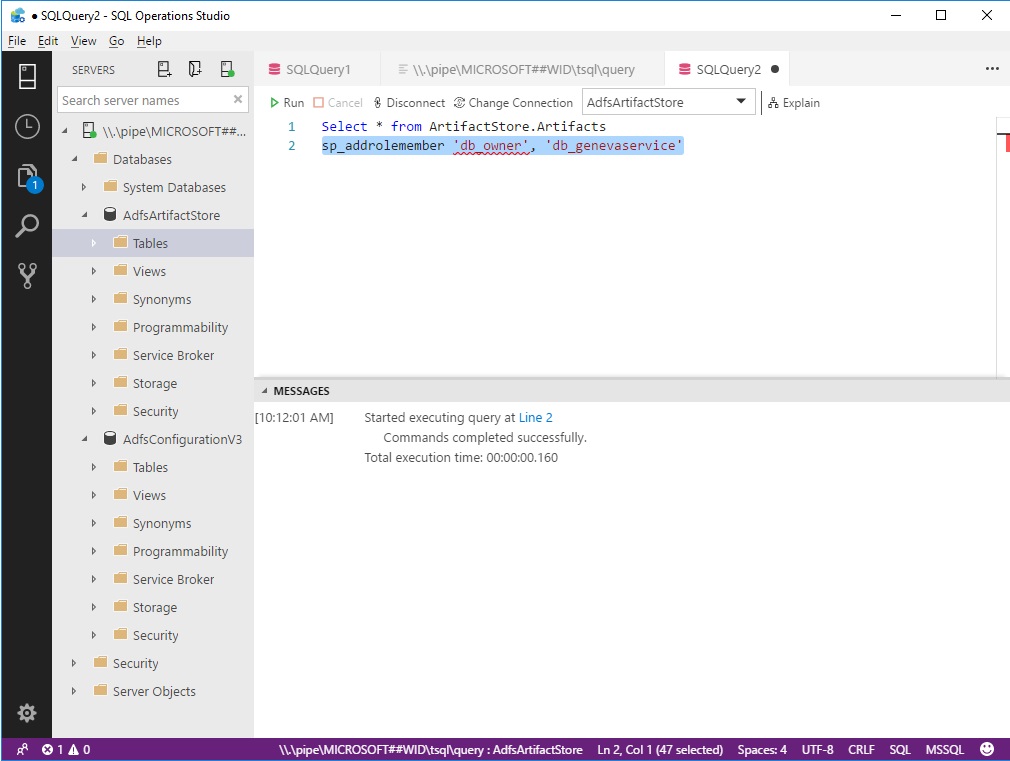The image size is (1010, 761).
Task: Open the Help menu
Action: (149, 41)
